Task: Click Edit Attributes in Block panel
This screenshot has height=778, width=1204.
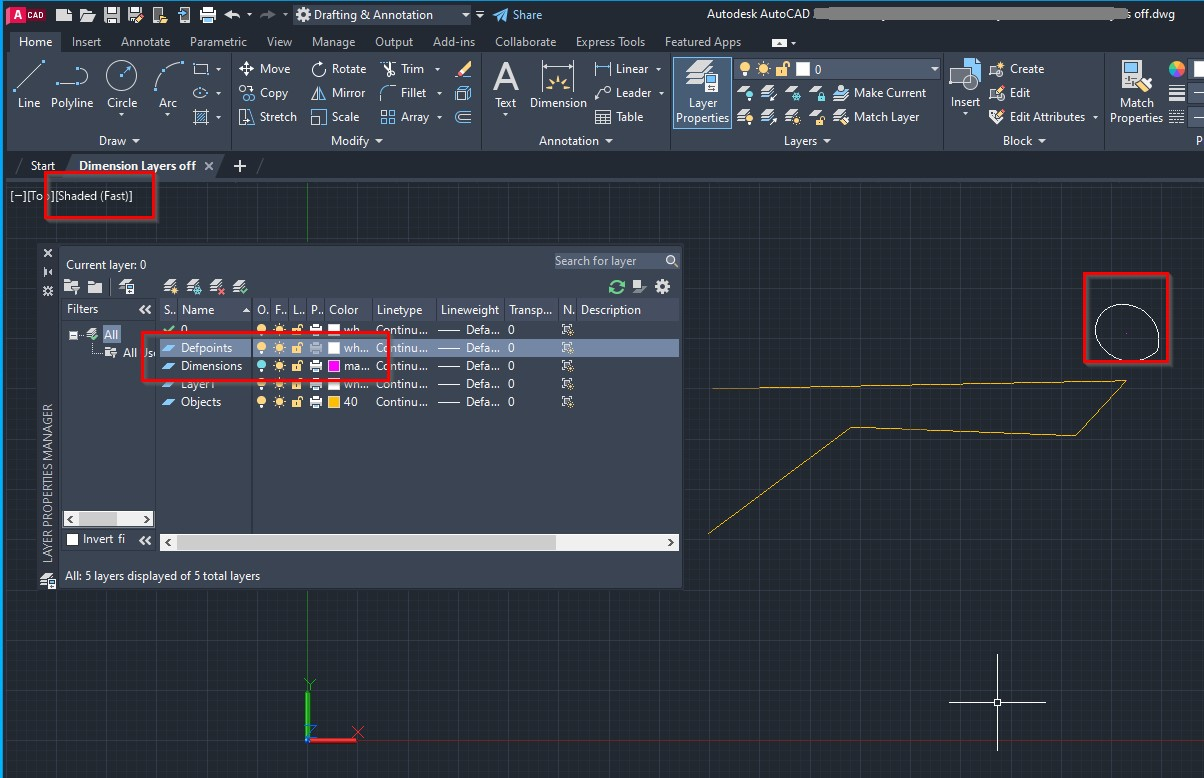Action: pos(1036,117)
